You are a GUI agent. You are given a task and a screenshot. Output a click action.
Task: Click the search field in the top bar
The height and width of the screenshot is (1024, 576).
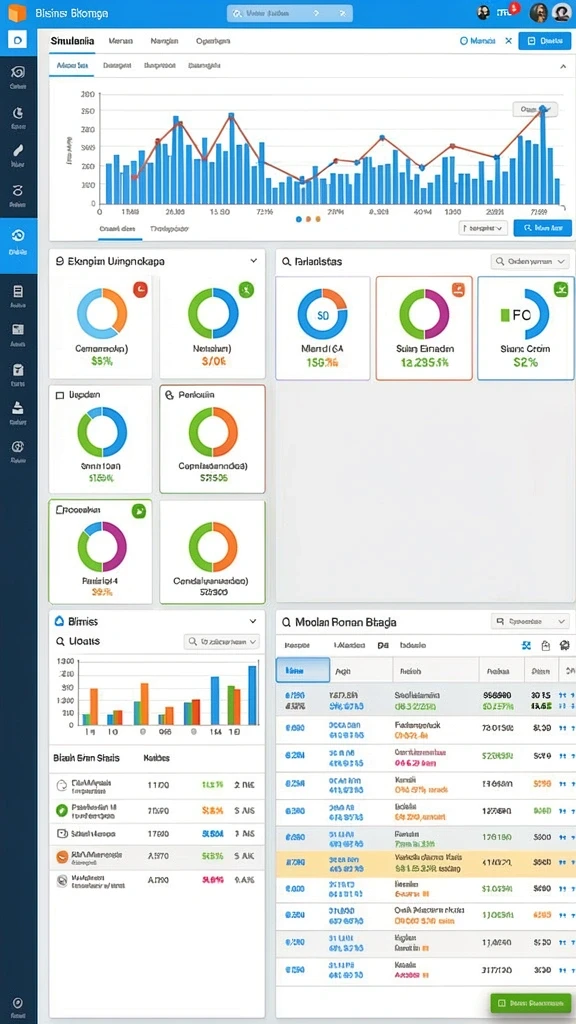289,13
